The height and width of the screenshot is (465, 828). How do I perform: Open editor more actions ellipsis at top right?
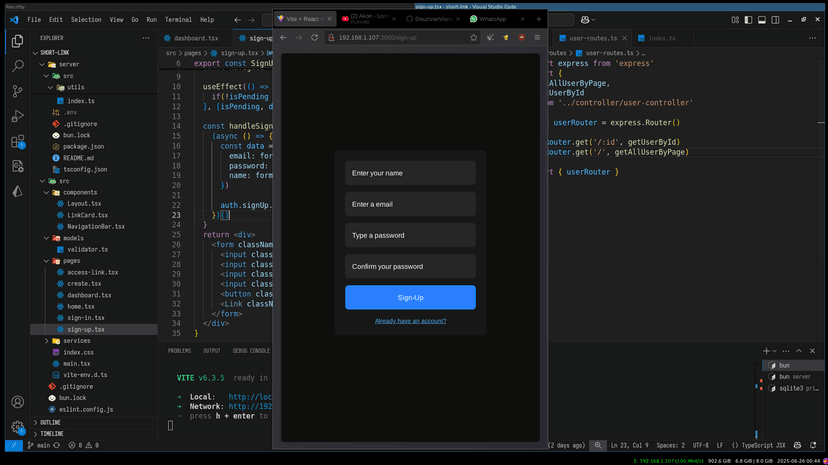point(812,38)
